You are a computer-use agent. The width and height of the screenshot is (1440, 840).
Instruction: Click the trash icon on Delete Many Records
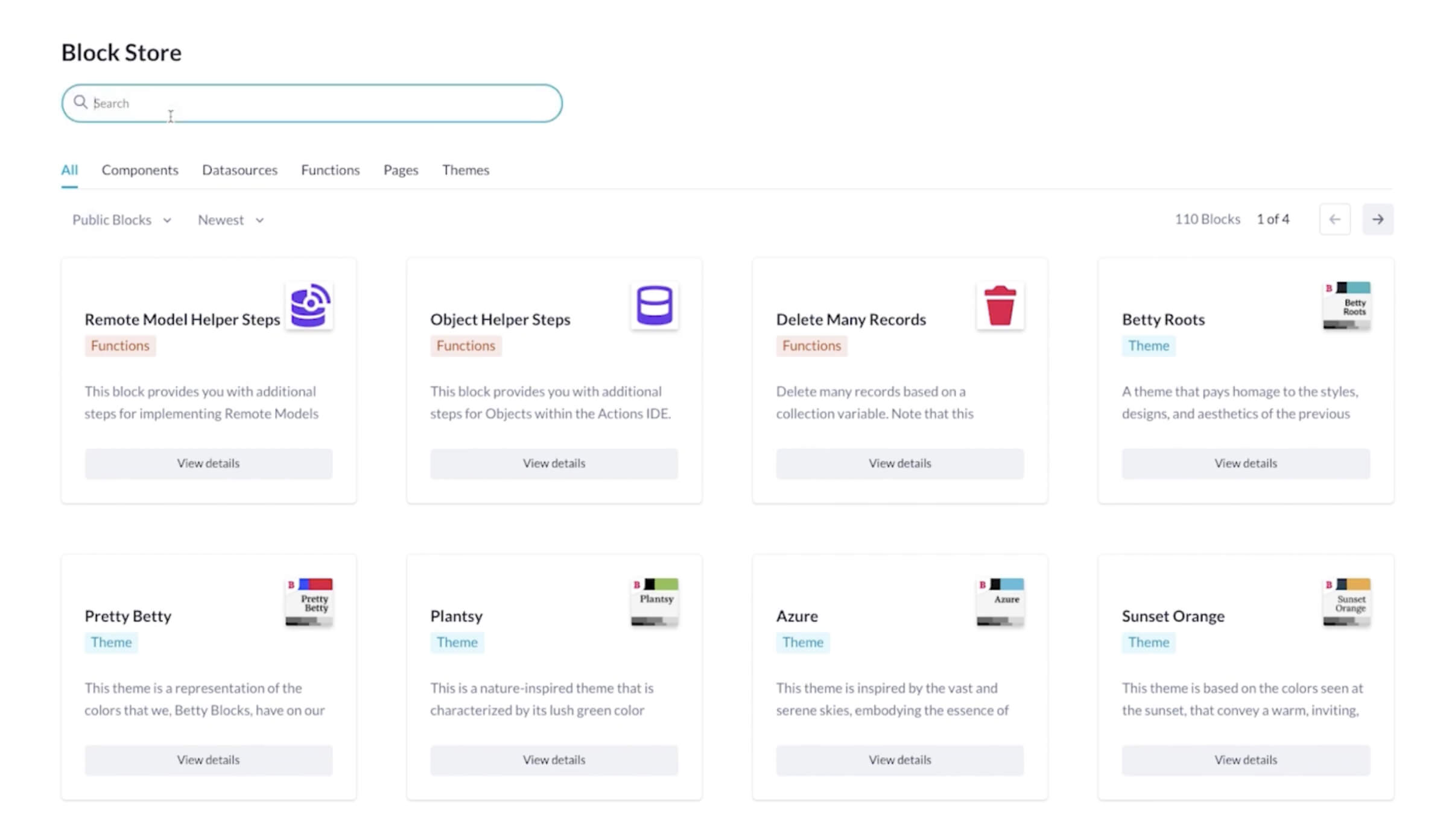(x=1000, y=306)
